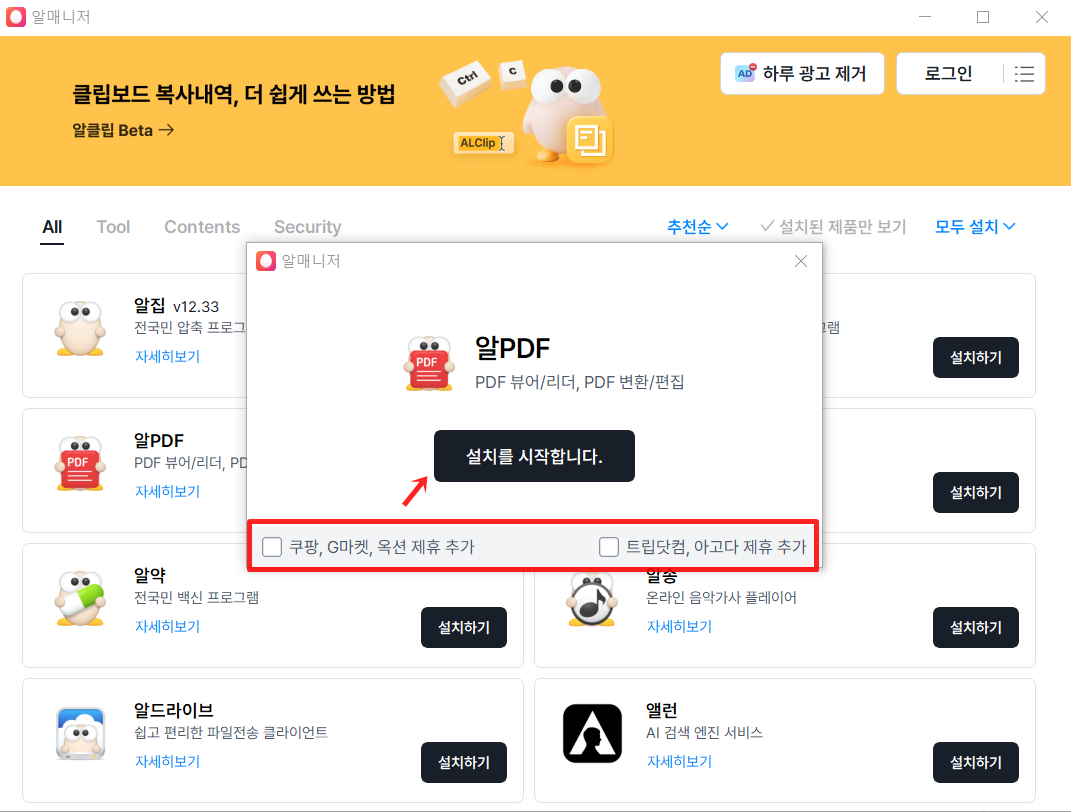Open 자세히보기 for 알송
This screenshot has height=812, width=1071.
pyautogui.click(x=679, y=626)
